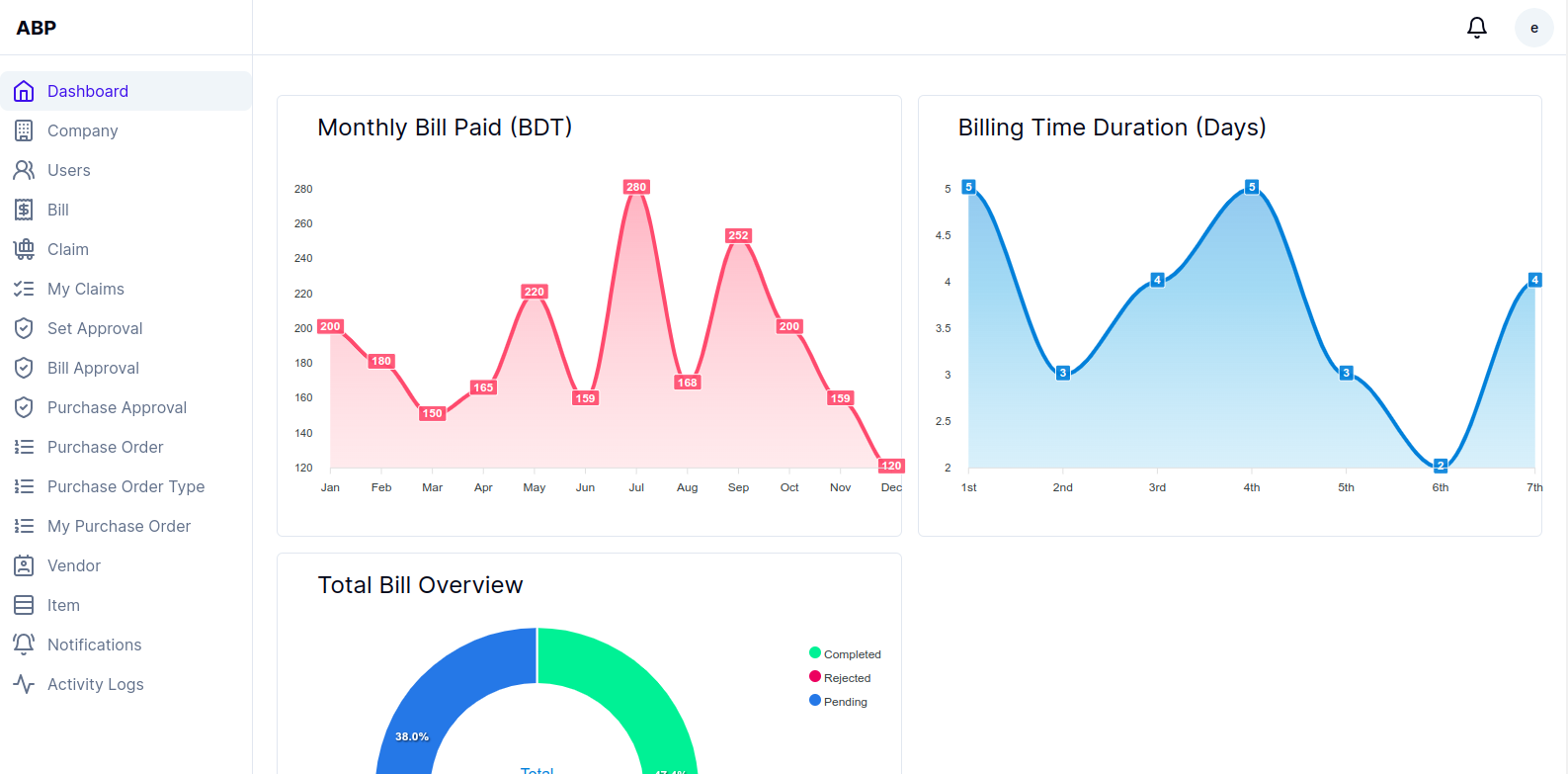Image resolution: width=1568 pixels, height=774 pixels.
Task: Open the user avatar menu
Action: pyautogui.click(x=1533, y=28)
